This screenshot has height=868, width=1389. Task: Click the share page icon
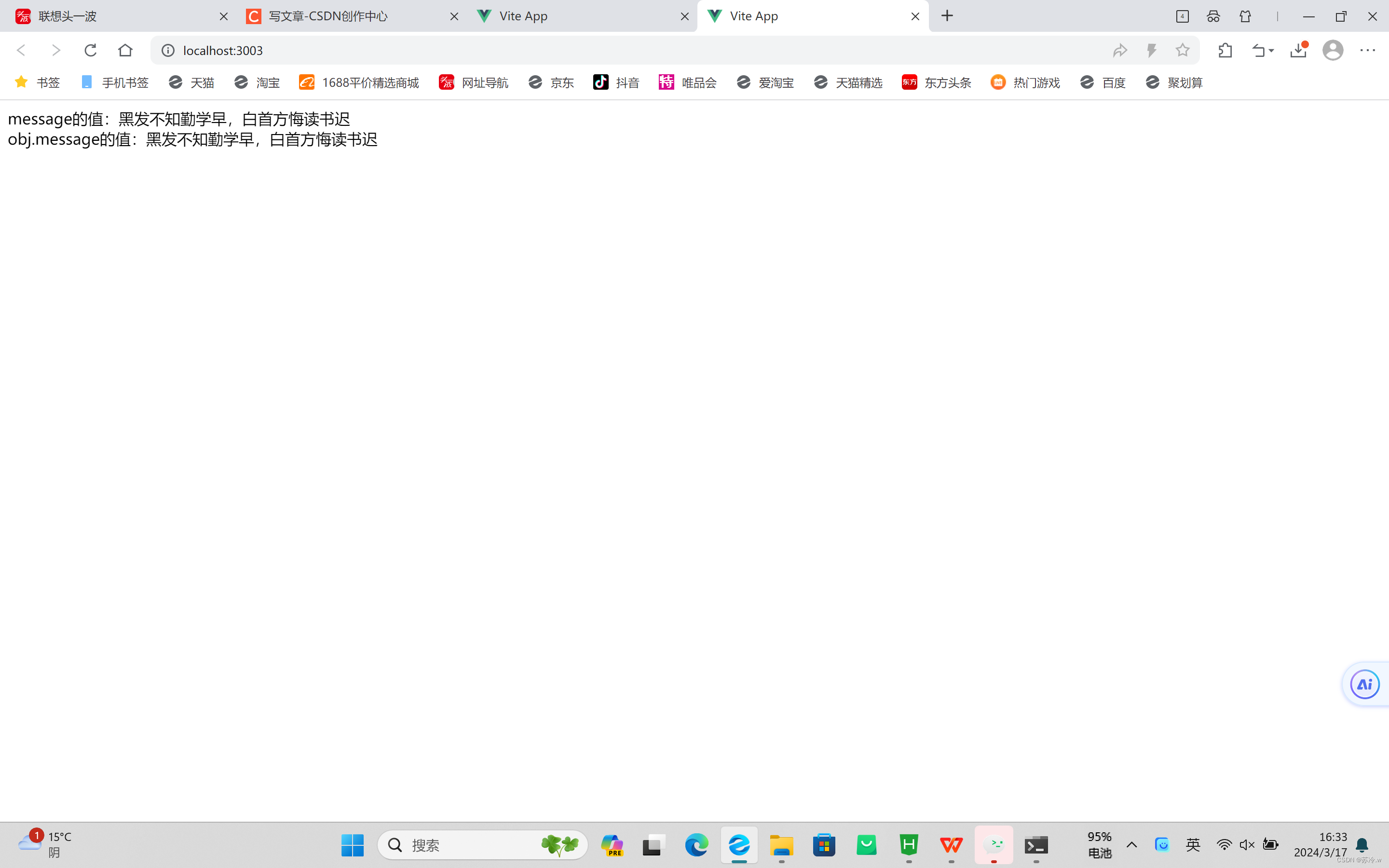tap(1120, 51)
